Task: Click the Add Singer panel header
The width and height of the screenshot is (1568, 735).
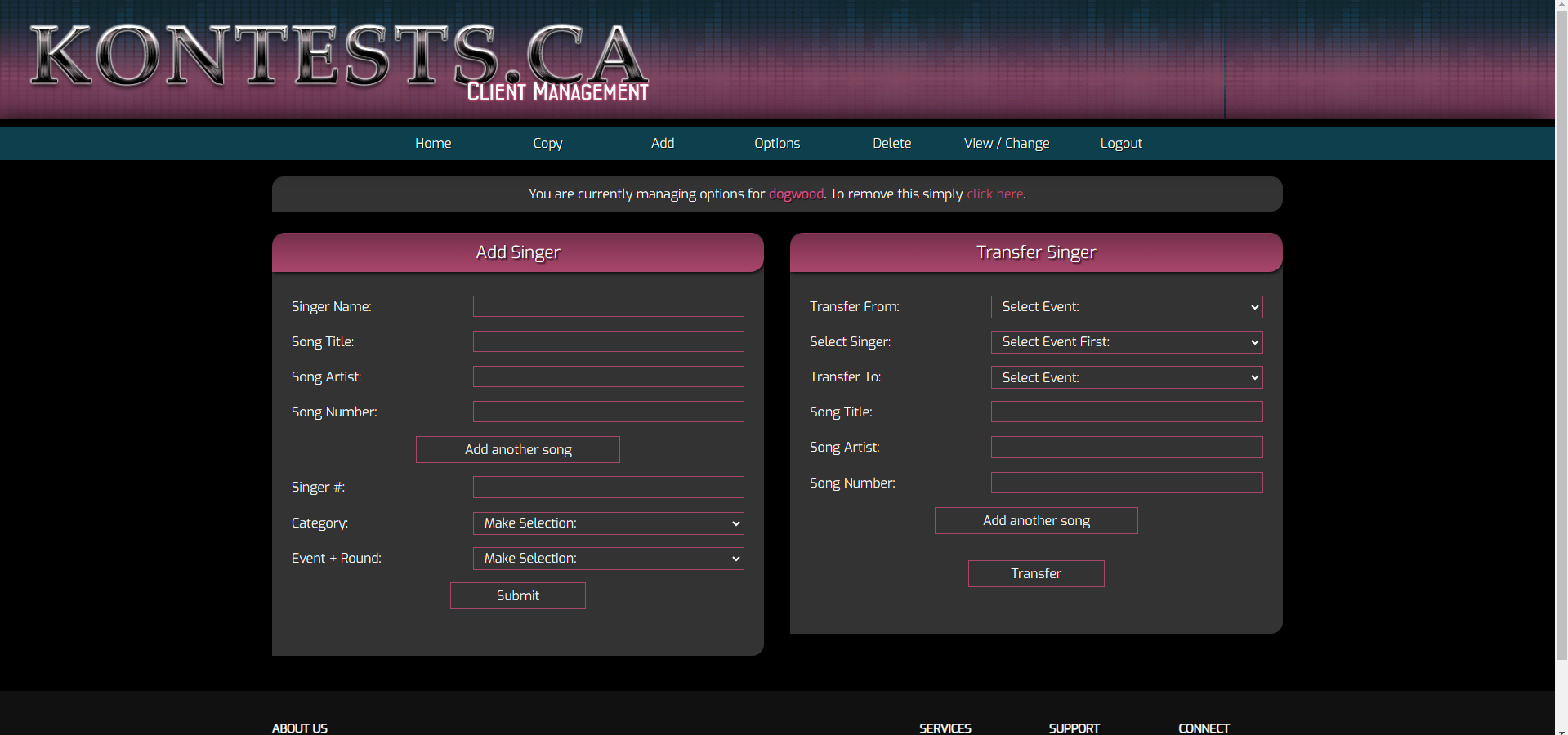Action: [518, 252]
